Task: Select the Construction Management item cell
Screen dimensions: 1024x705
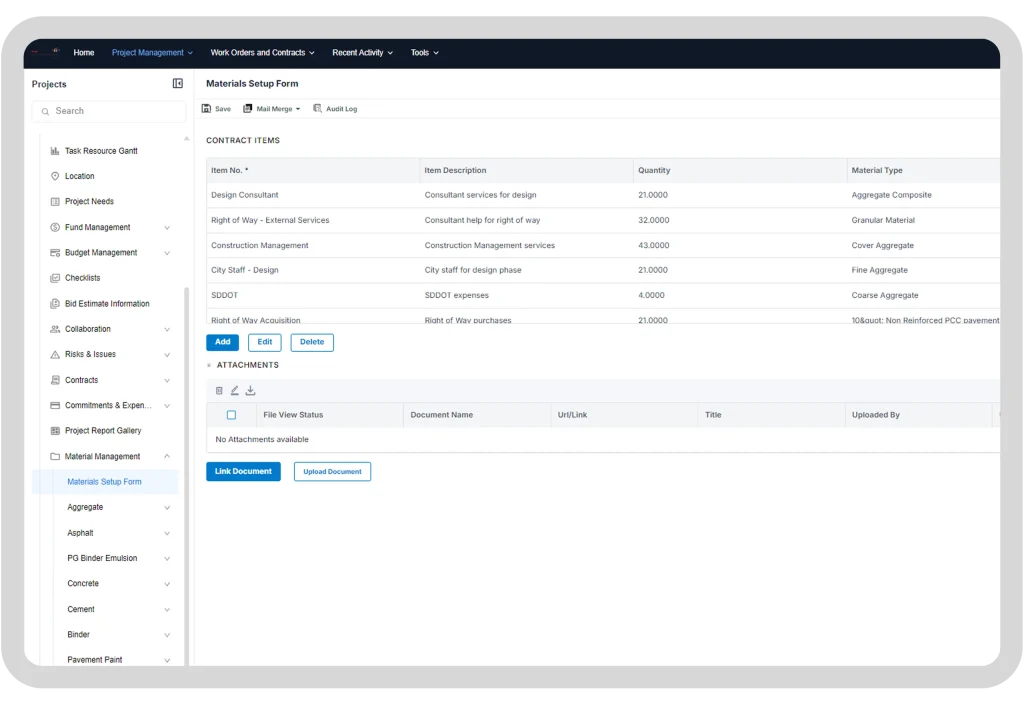Action: 313,245
